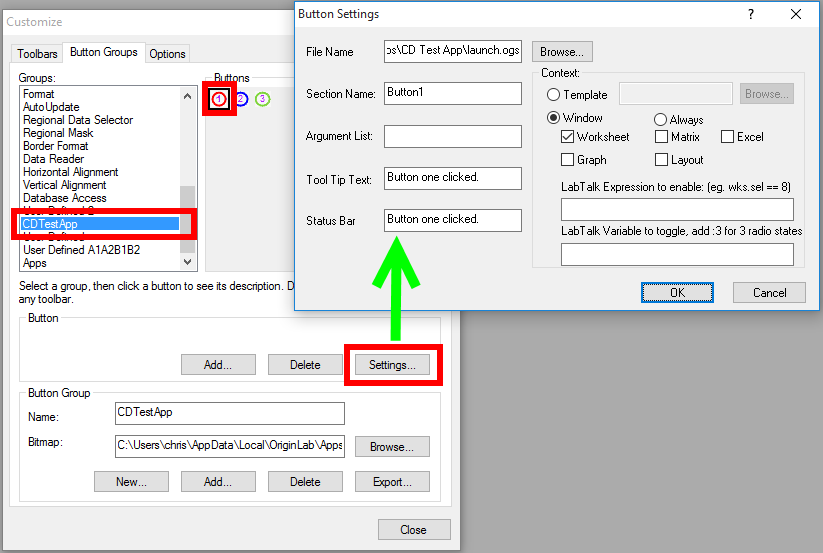Click Export in Button Group section
823x553 pixels.
click(391, 482)
